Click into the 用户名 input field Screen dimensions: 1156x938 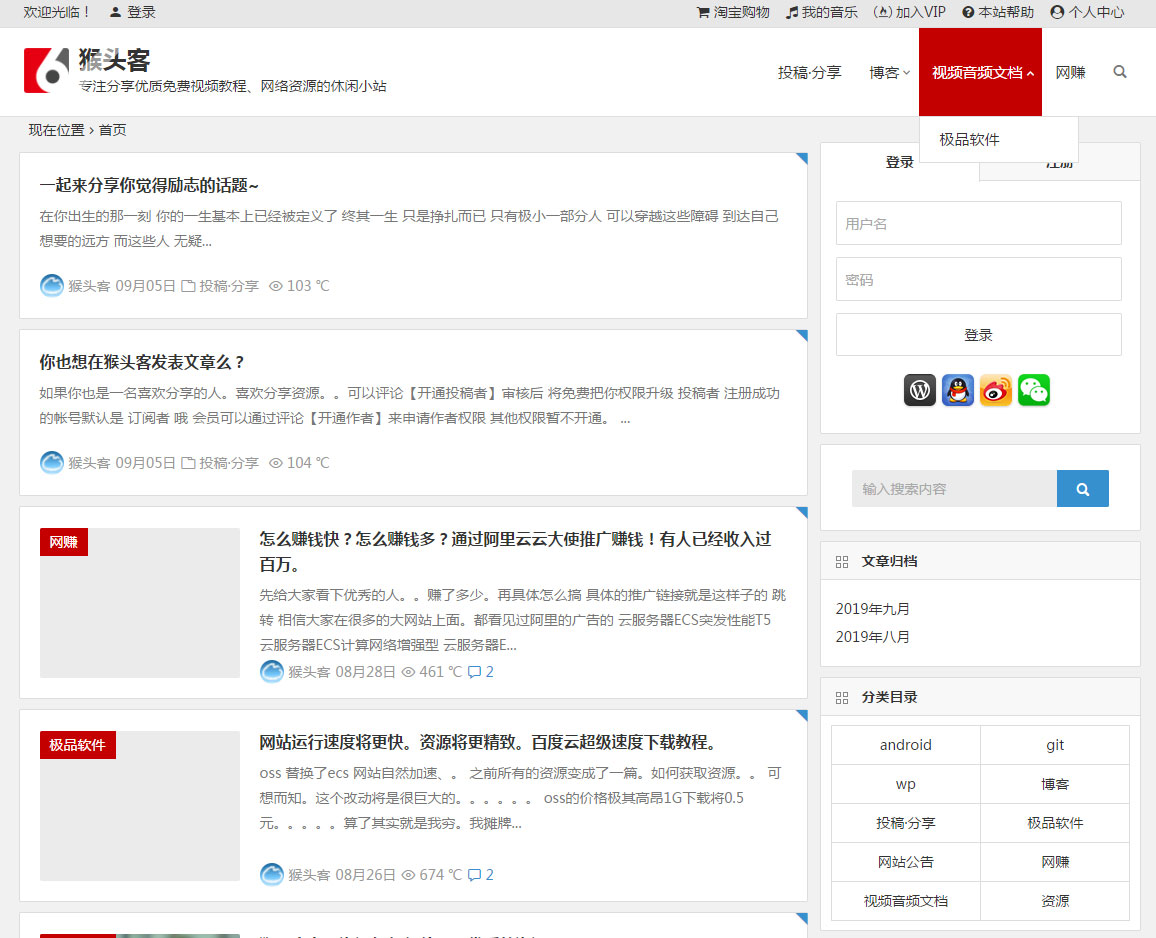(978, 223)
